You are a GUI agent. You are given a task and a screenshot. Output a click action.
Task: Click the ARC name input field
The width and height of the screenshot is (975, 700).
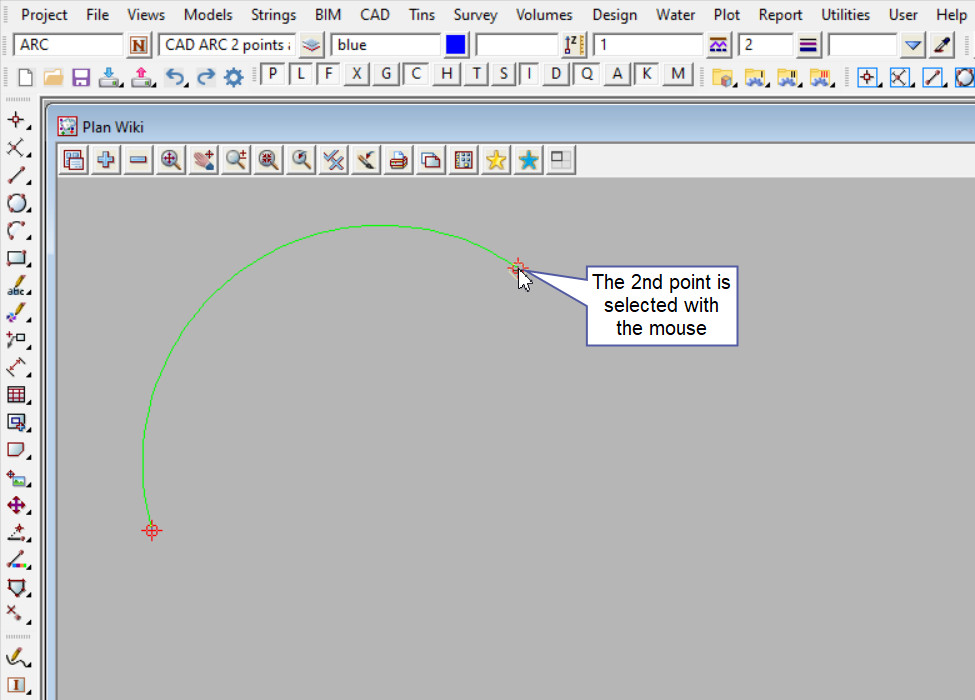pos(68,45)
